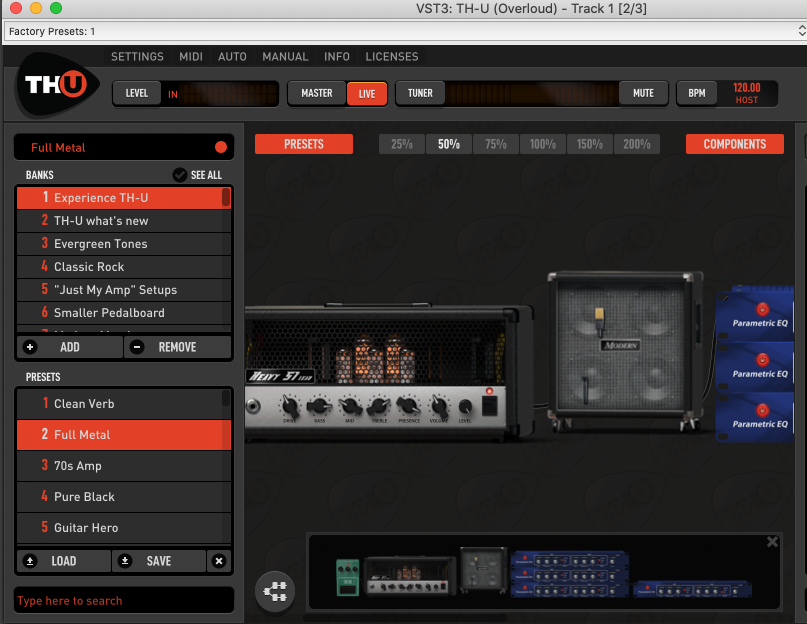Viewport: 807px width, 624px height.
Task: Click the amp MID knob
Action: [x=350, y=407]
